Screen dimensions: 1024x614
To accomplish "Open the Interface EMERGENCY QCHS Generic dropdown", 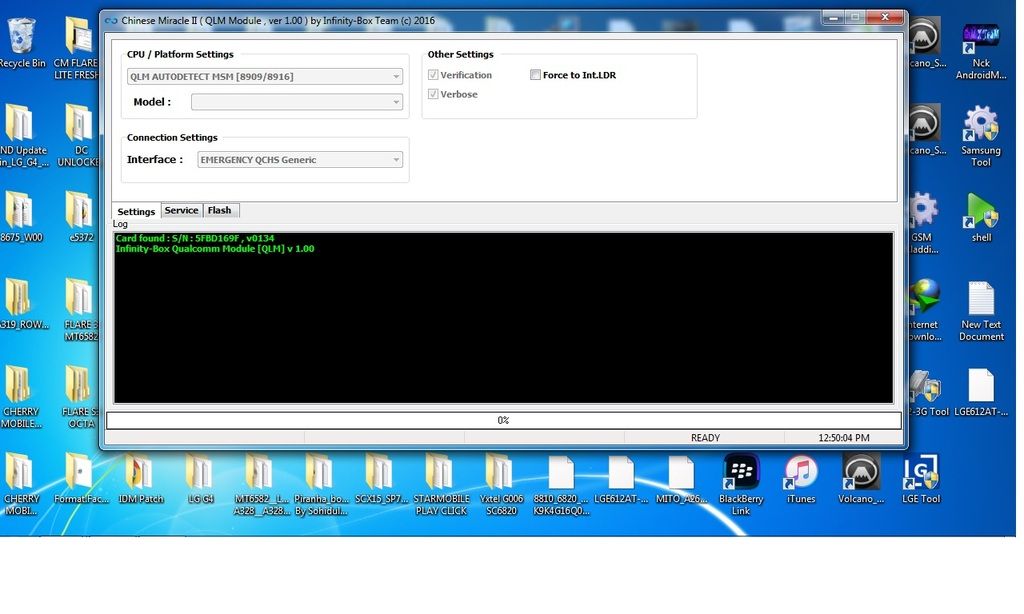I will 300,159.
